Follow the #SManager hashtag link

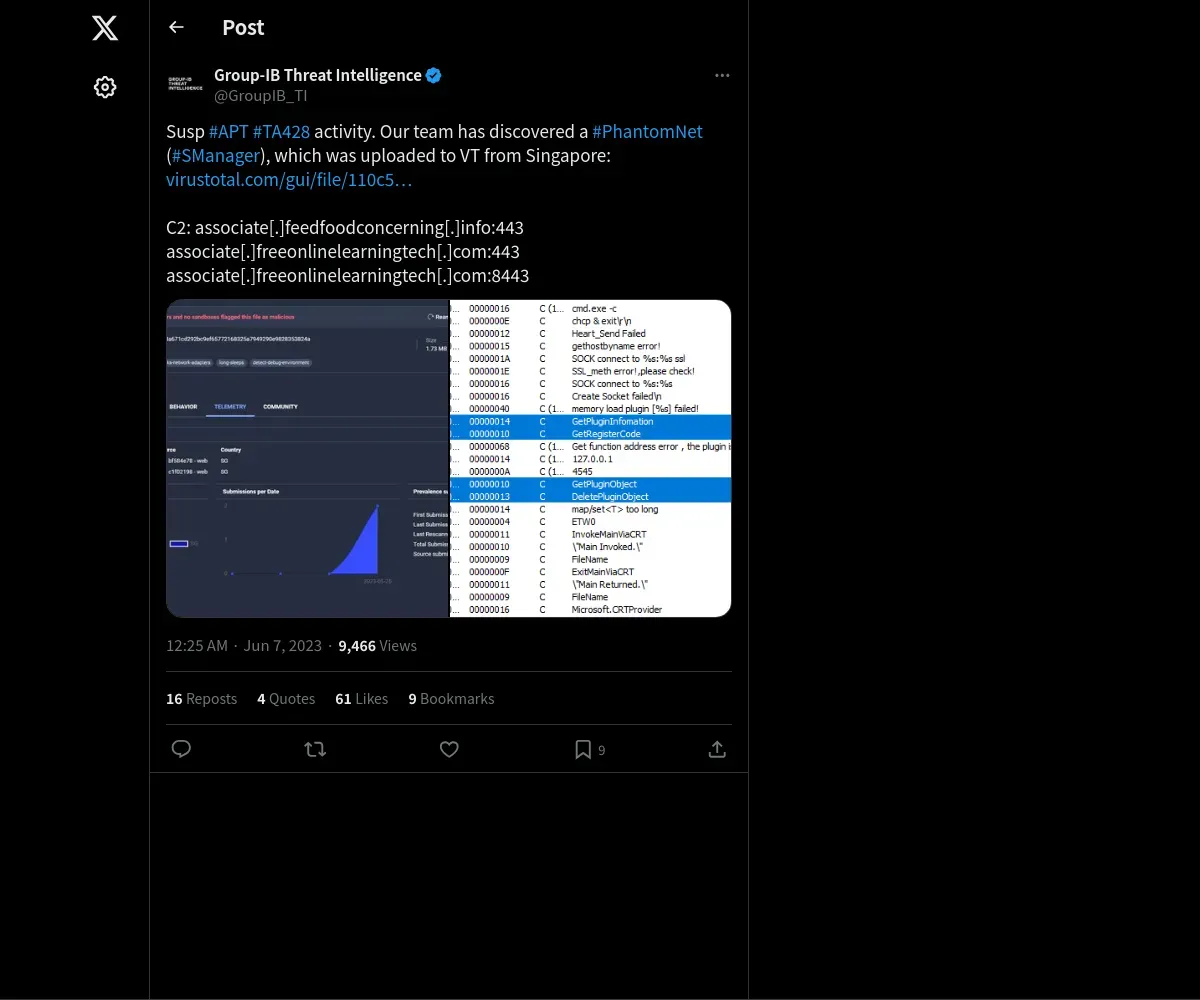pyautogui.click(x=216, y=156)
